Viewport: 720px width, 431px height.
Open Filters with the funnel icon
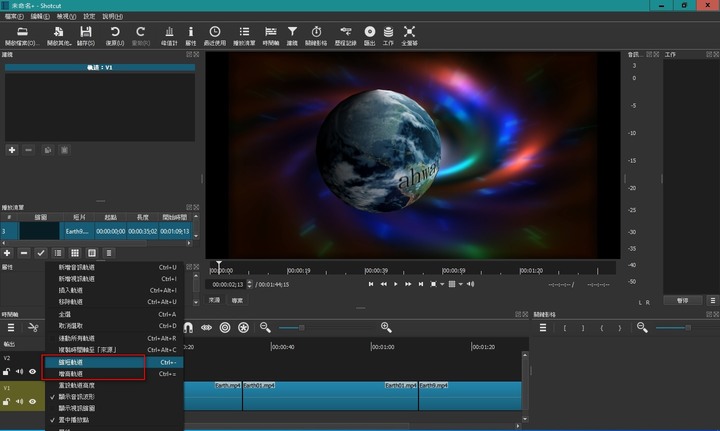(x=292, y=36)
